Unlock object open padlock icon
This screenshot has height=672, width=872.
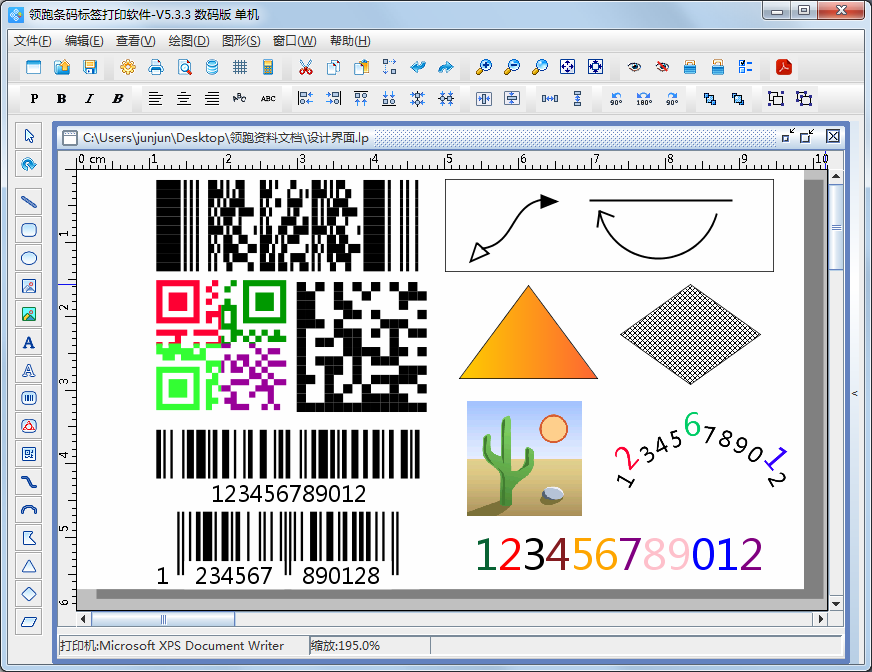coord(718,67)
